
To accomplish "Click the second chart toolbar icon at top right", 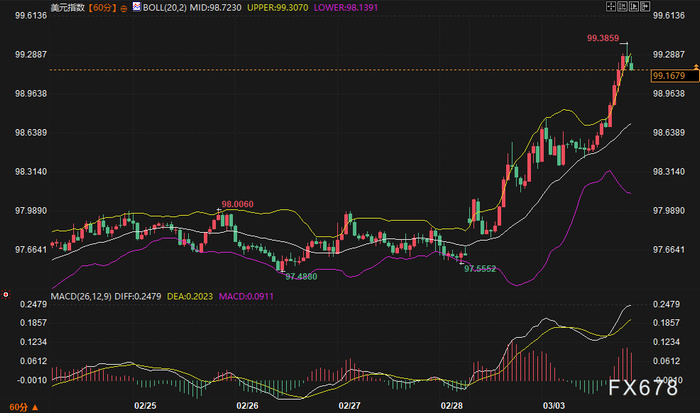I will point(622,6).
